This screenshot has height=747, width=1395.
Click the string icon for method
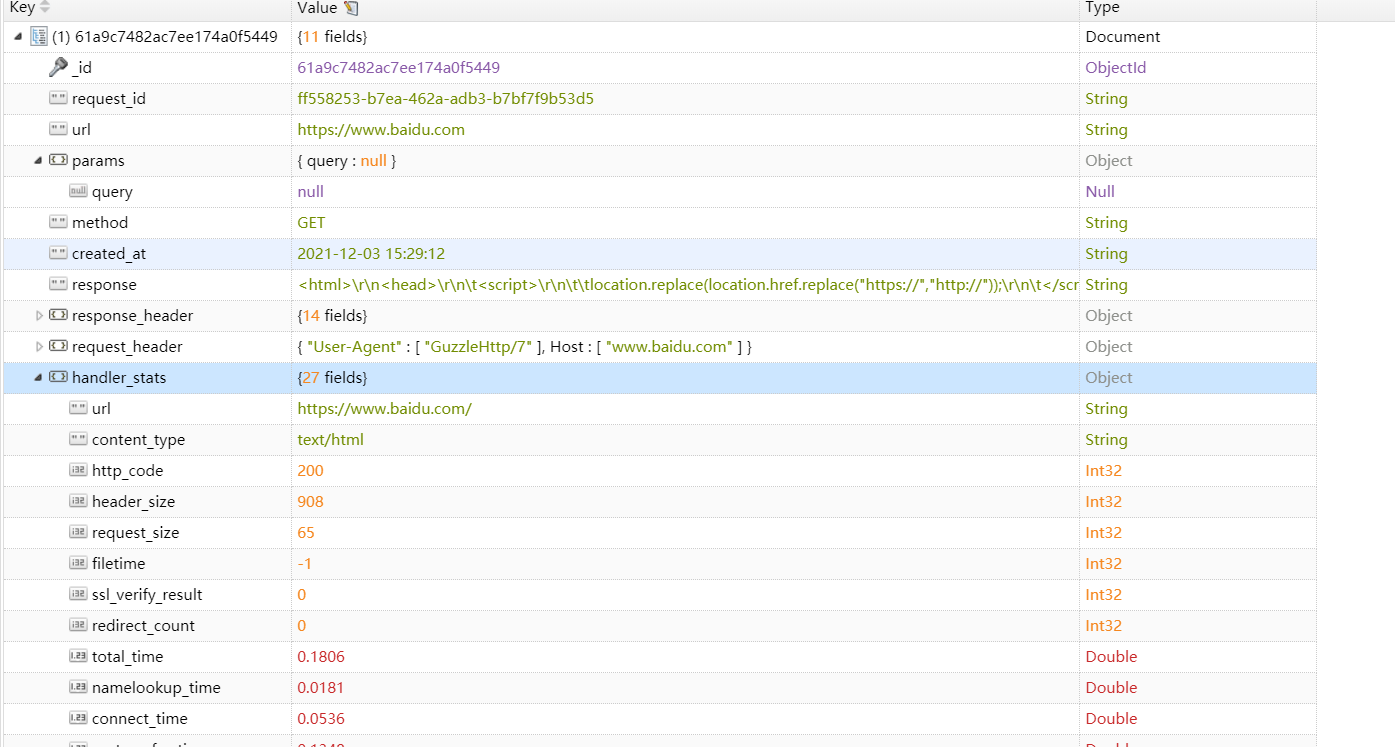pyautogui.click(x=59, y=223)
